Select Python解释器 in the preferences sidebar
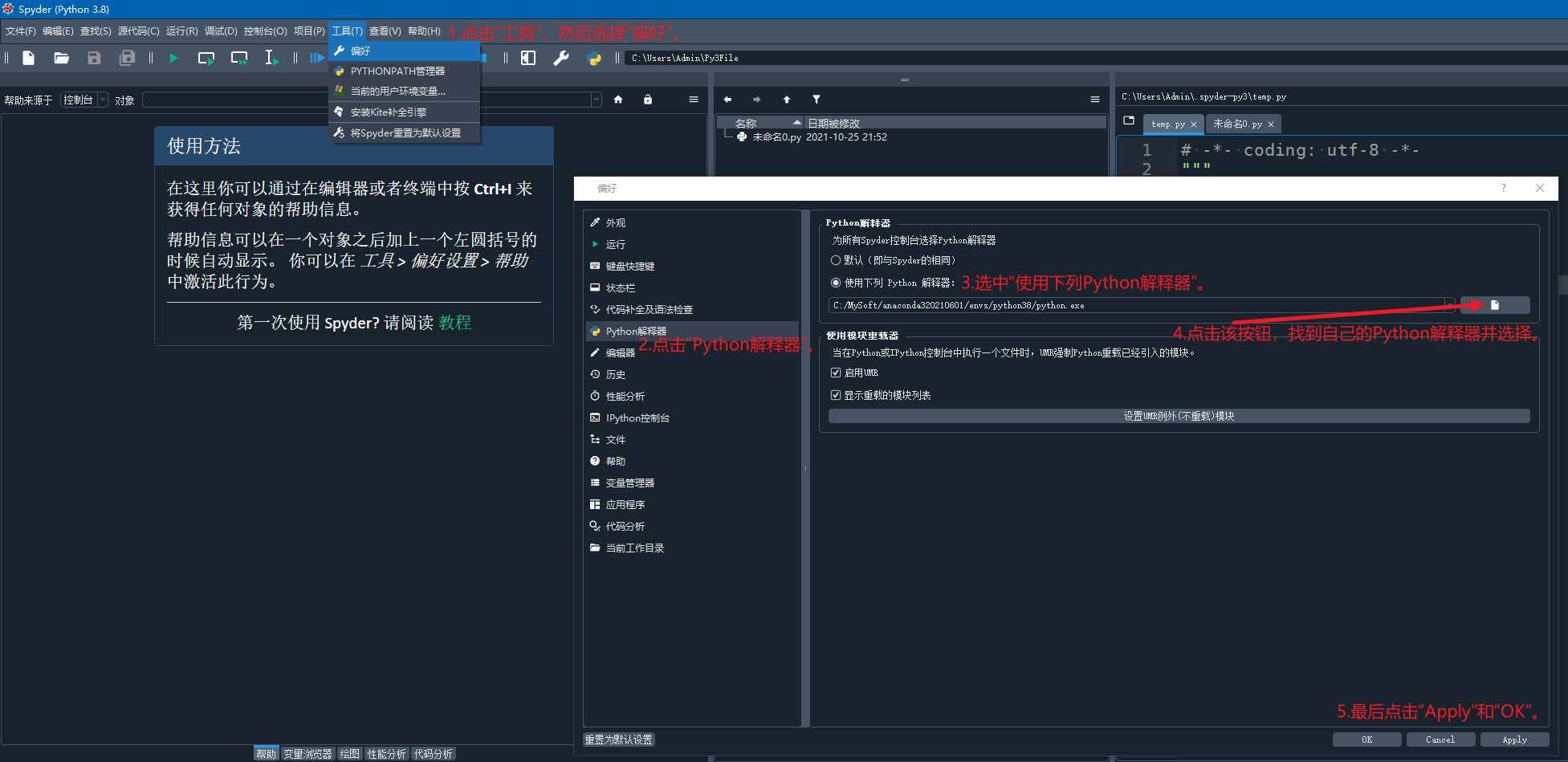 (x=637, y=331)
